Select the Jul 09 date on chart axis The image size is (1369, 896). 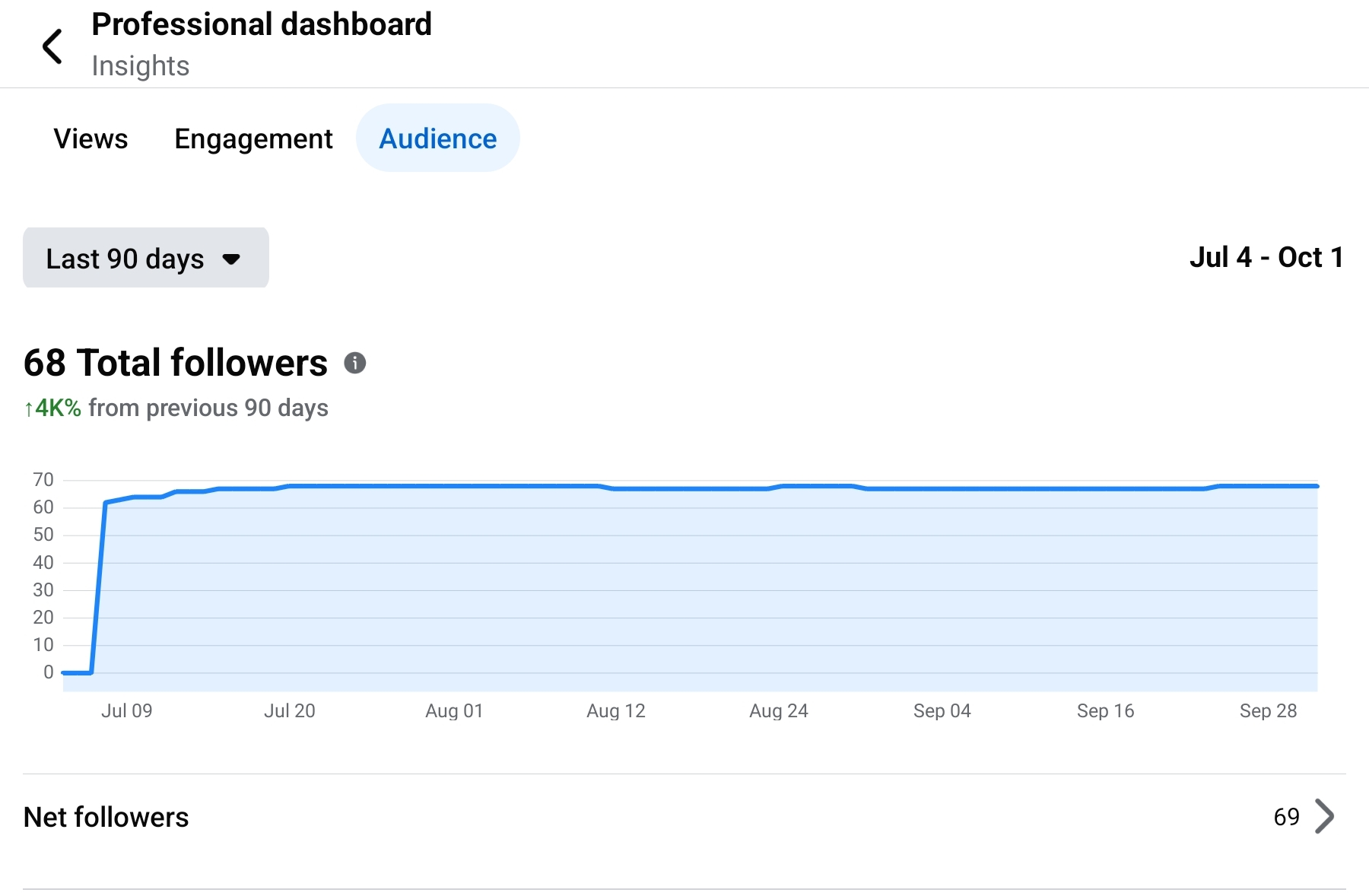coord(126,710)
